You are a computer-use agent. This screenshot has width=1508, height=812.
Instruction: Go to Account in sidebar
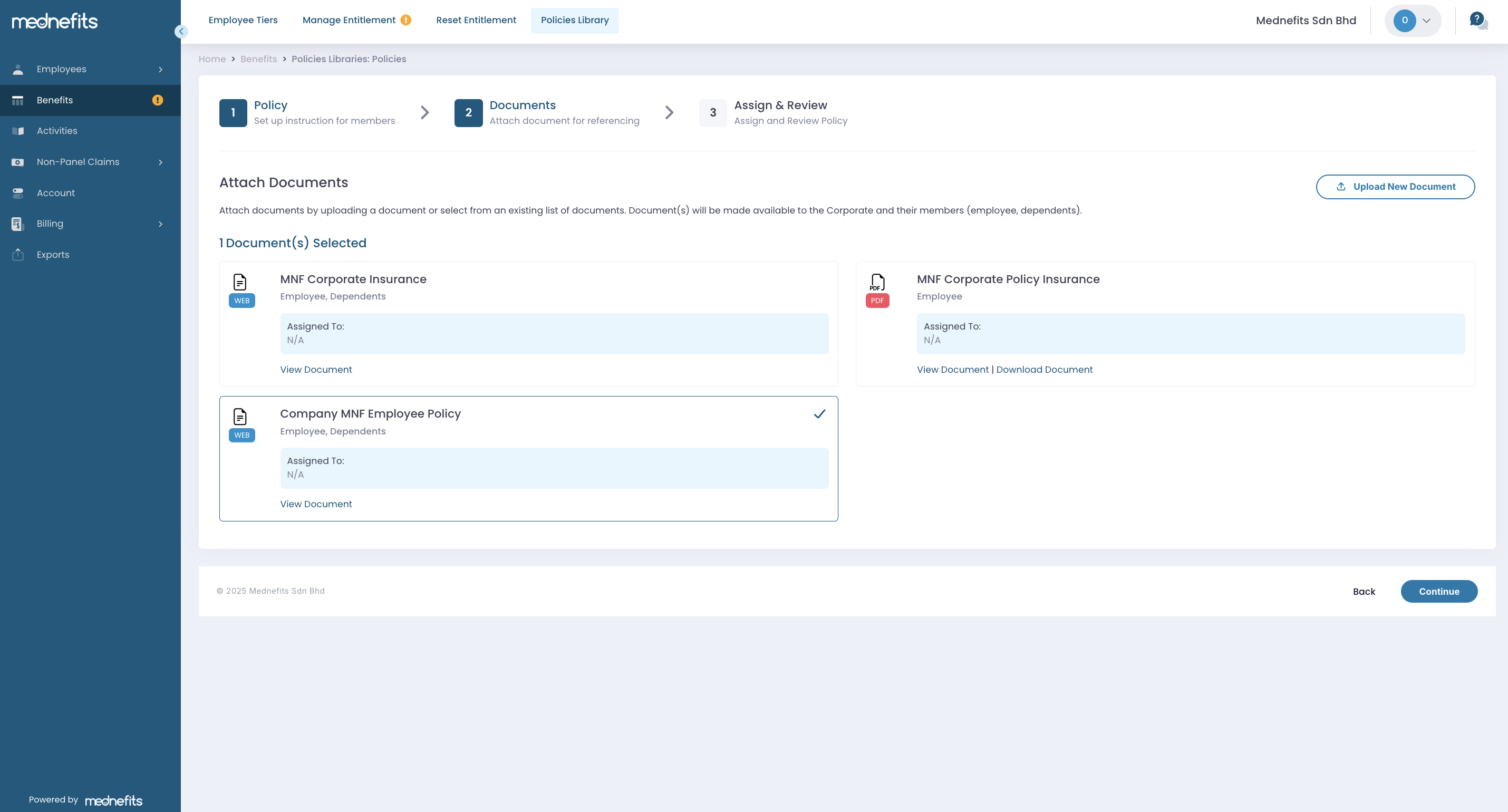90,193
